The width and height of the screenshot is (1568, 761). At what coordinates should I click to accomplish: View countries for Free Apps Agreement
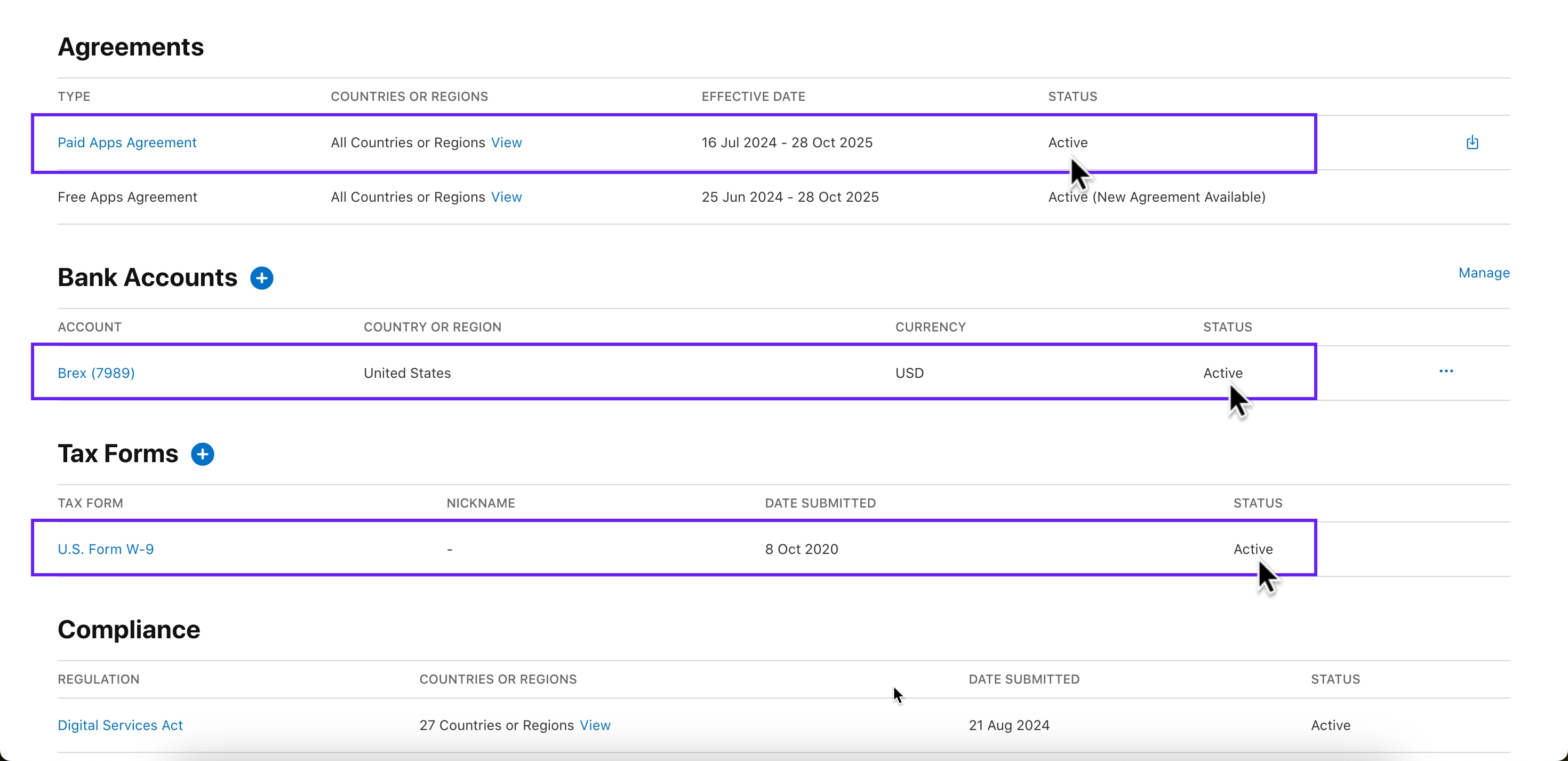(506, 197)
